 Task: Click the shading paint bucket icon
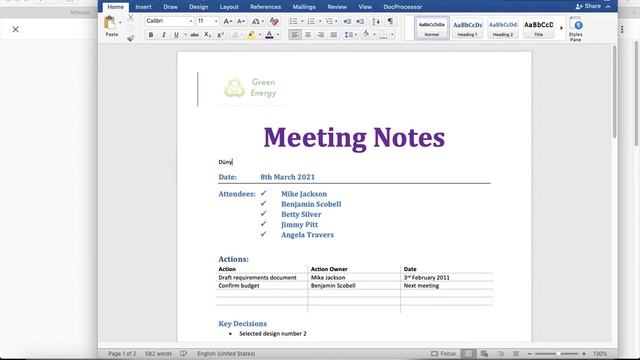tap(366, 35)
